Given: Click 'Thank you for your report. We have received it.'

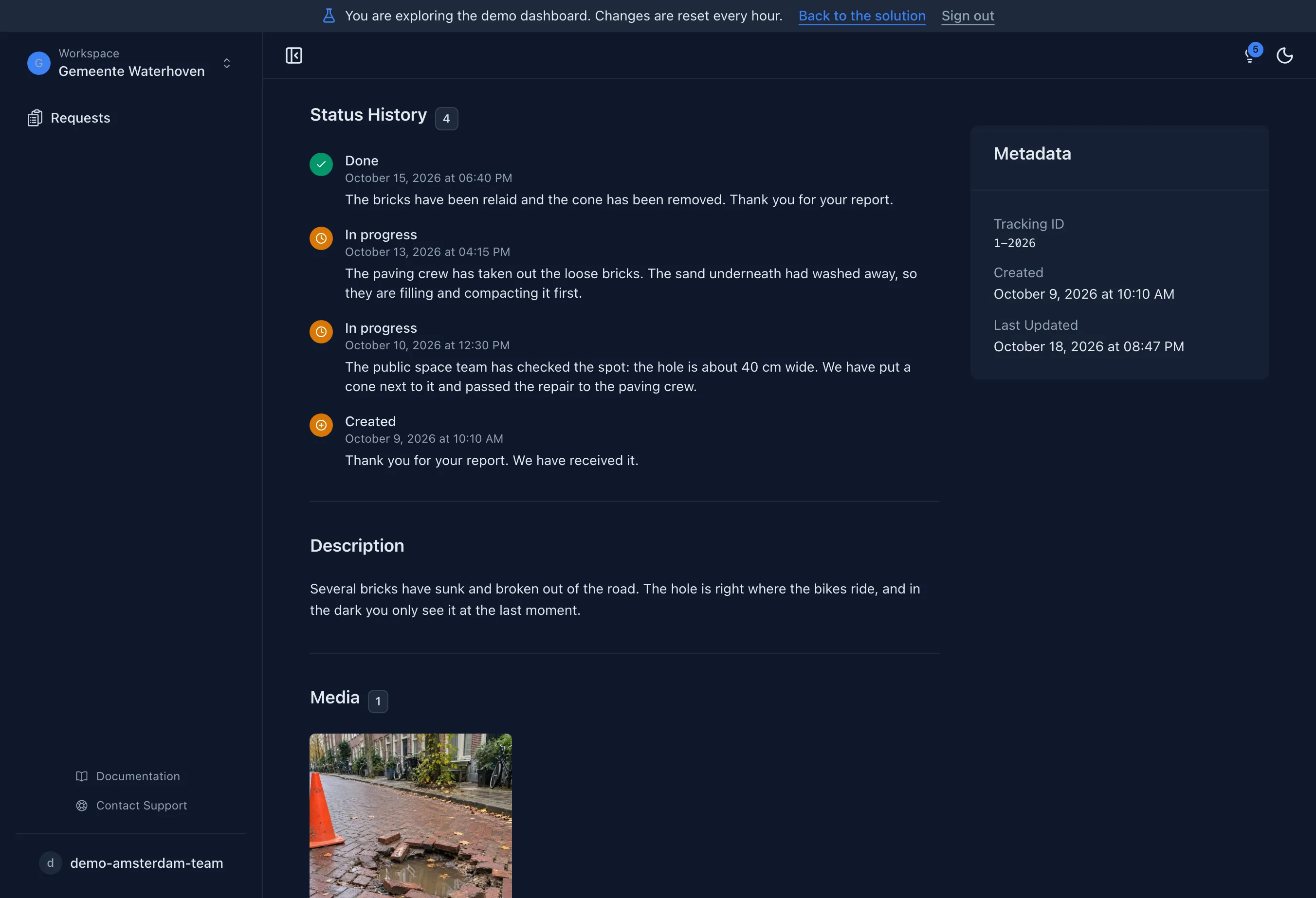Looking at the screenshot, I should pyautogui.click(x=491, y=461).
